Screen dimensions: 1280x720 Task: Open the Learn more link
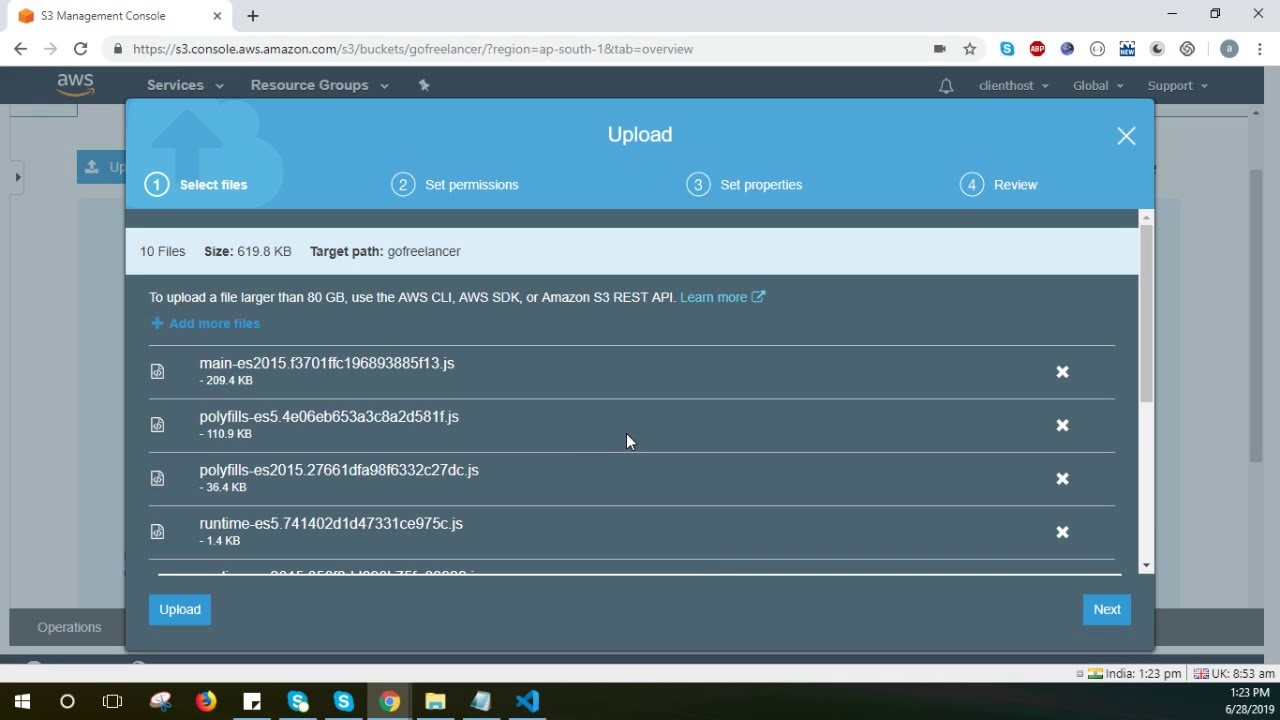click(722, 297)
